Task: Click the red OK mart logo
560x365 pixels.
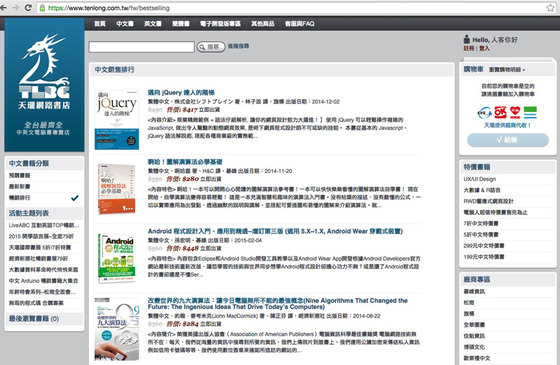Action: pos(500,112)
